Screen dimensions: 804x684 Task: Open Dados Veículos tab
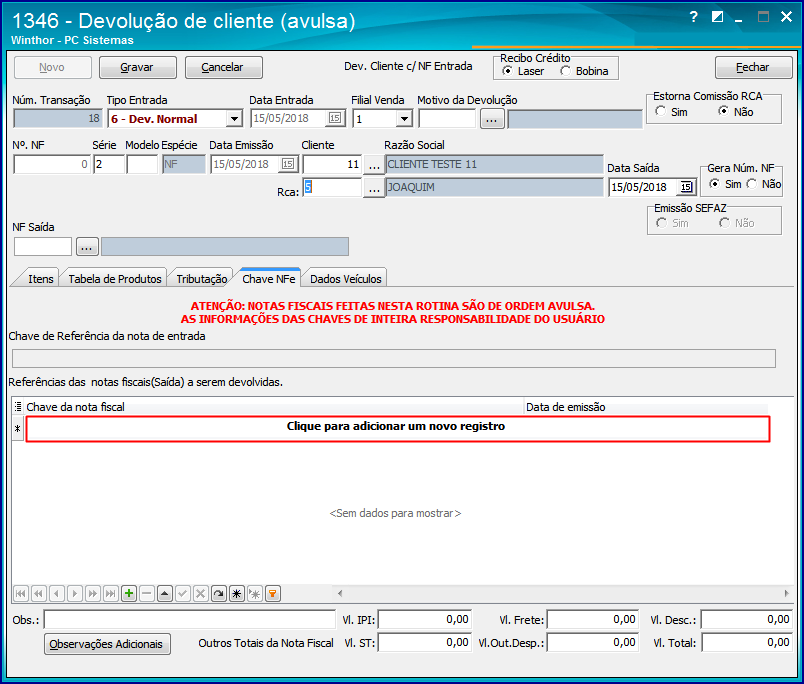(x=346, y=278)
